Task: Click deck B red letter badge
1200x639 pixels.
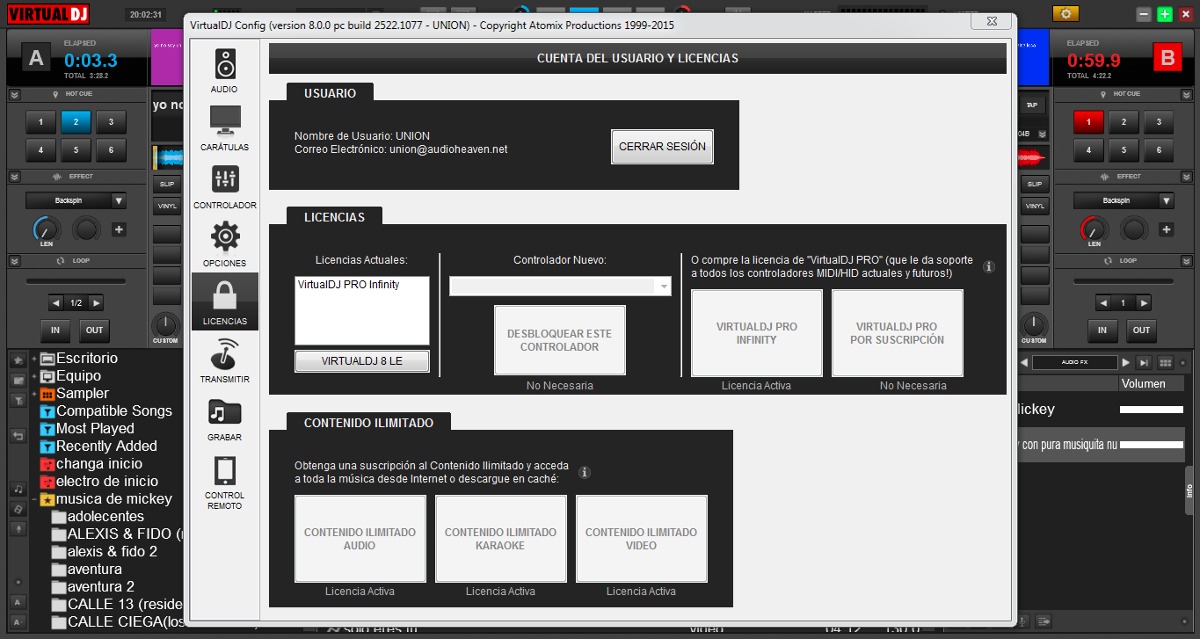Action: pyautogui.click(x=1166, y=59)
